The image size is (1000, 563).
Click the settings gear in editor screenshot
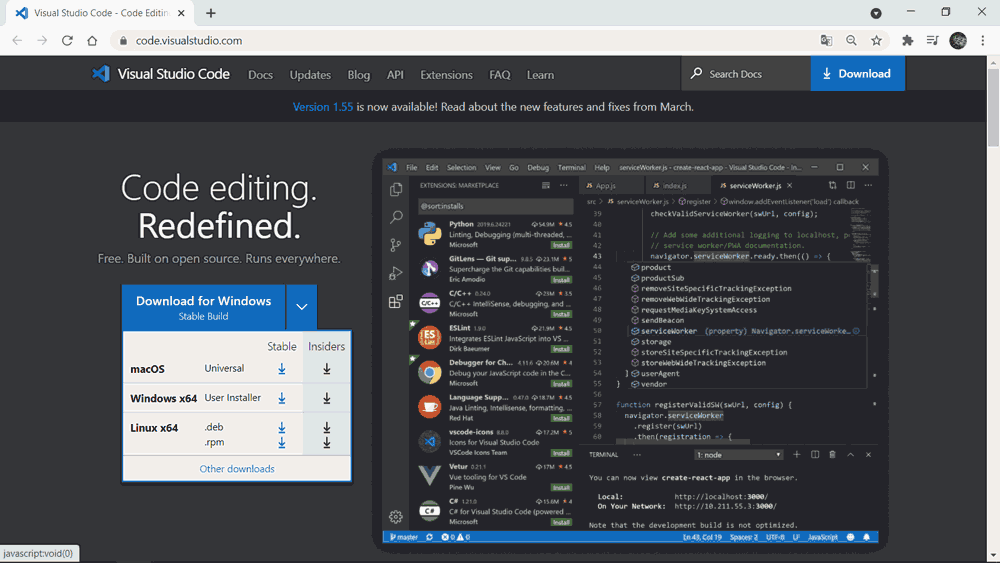pos(396,516)
